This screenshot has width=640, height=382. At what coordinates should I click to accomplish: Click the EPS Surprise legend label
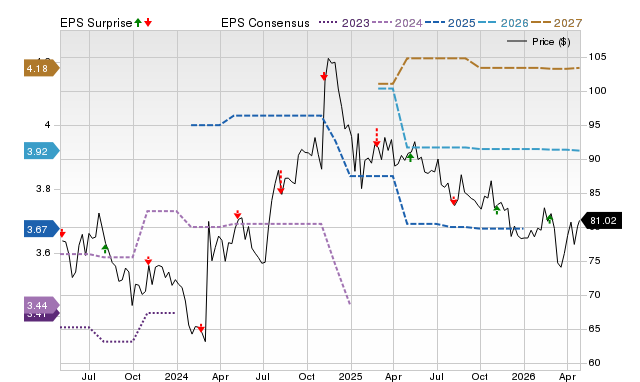click(x=96, y=23)
